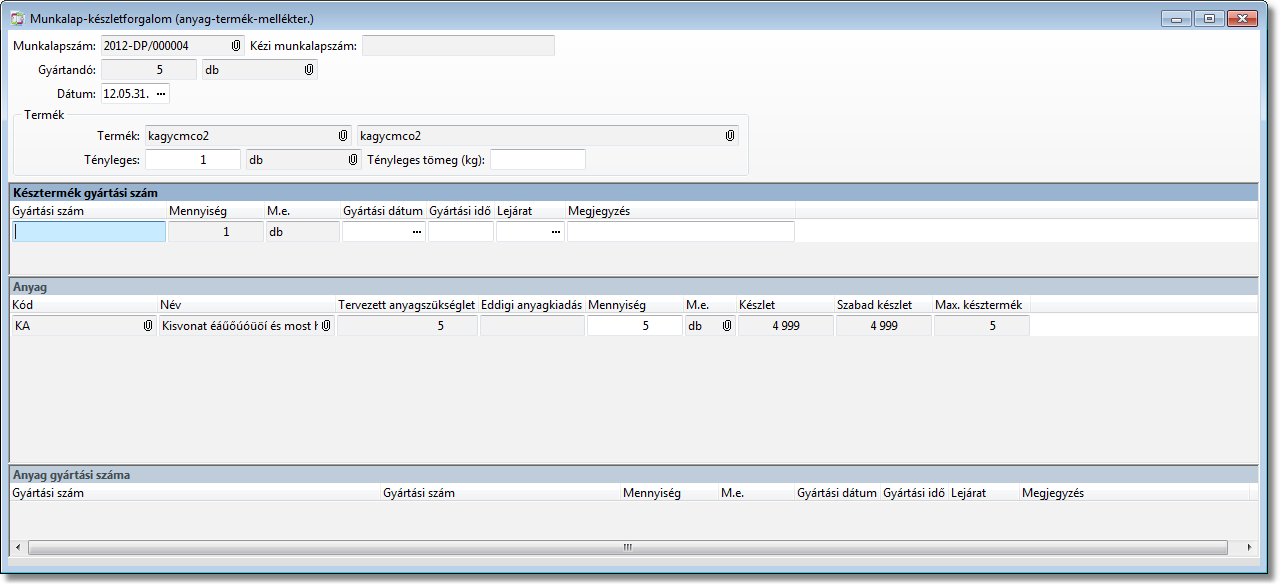Click paperclip icon in KA code cell
1280x586 pixels.
(148, 325)
